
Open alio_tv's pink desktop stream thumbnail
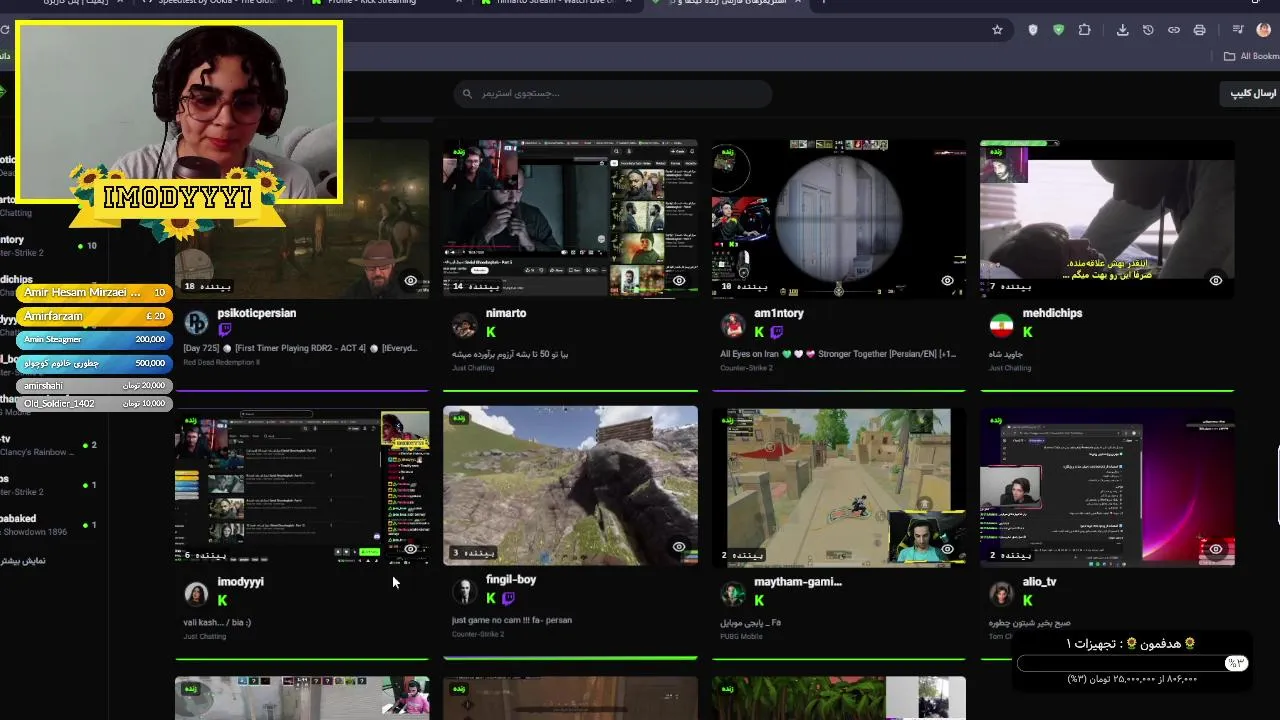[1107, 487]
